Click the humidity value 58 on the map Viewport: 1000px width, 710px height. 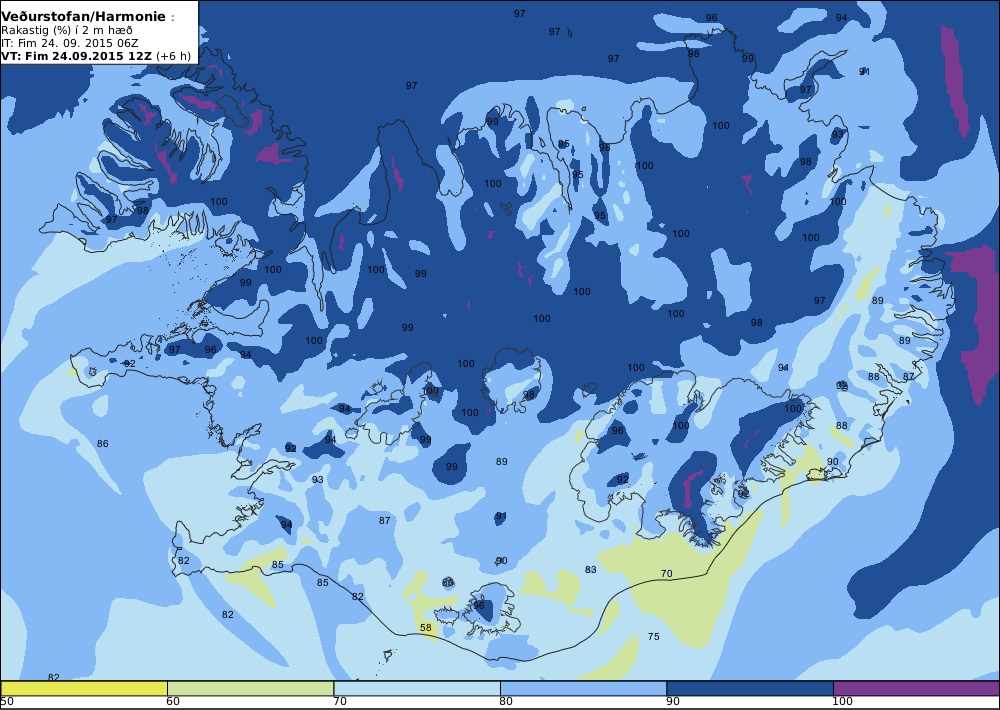pos(426,628)
